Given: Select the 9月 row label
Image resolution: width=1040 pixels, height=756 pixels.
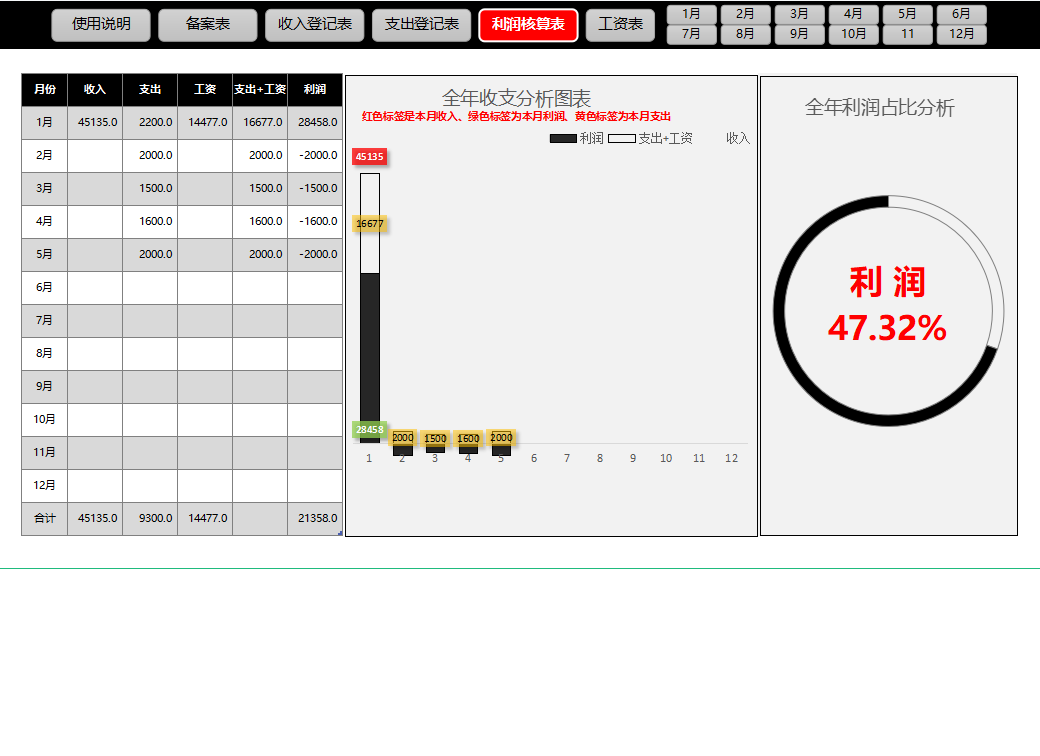Looking at the screenshot, I should tap(44, 387).
